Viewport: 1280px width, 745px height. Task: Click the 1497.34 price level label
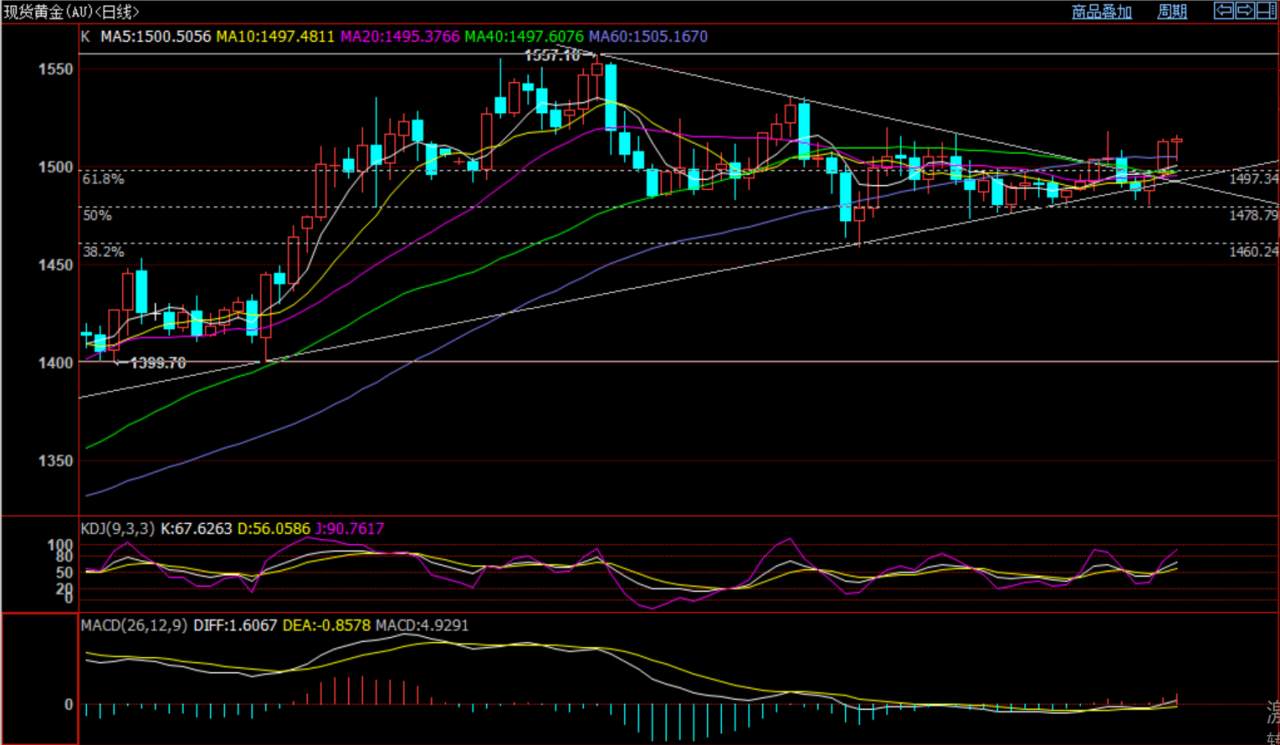(1254, 178)
